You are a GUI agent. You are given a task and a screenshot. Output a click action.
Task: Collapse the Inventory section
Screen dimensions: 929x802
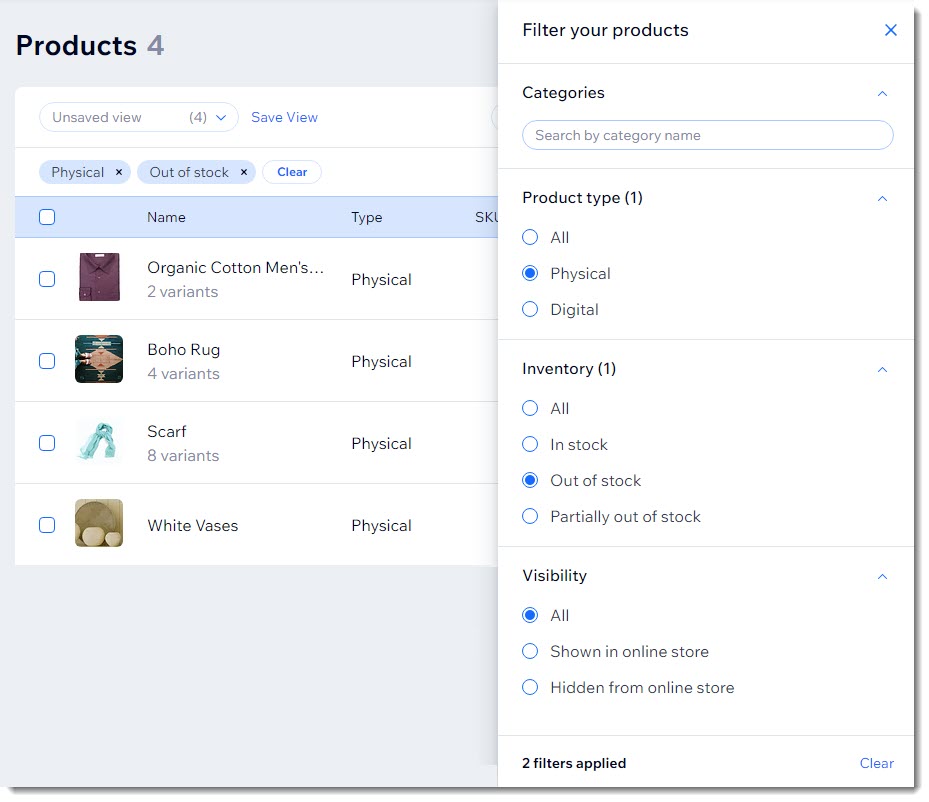pos(882,369)
